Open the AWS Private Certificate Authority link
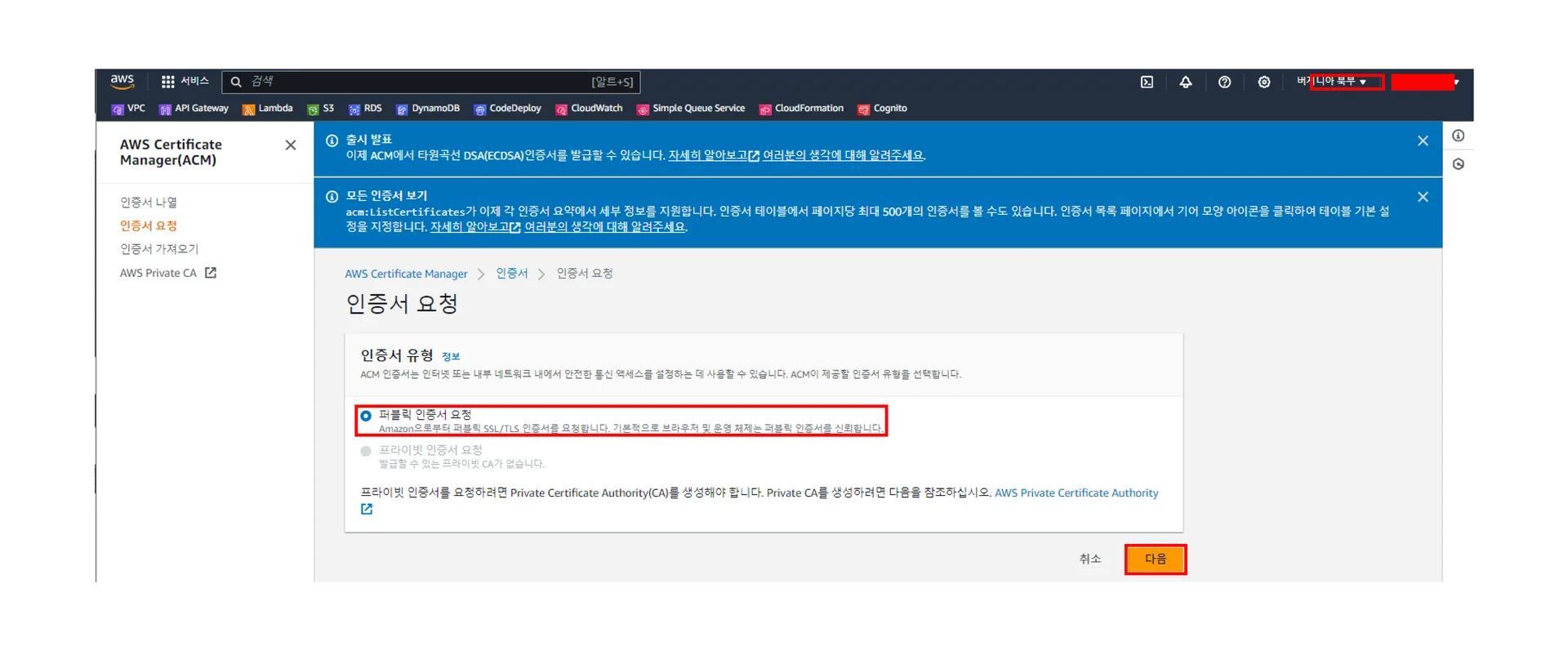The width and height of the screenshot is (1568, 651). point(1076,493)
